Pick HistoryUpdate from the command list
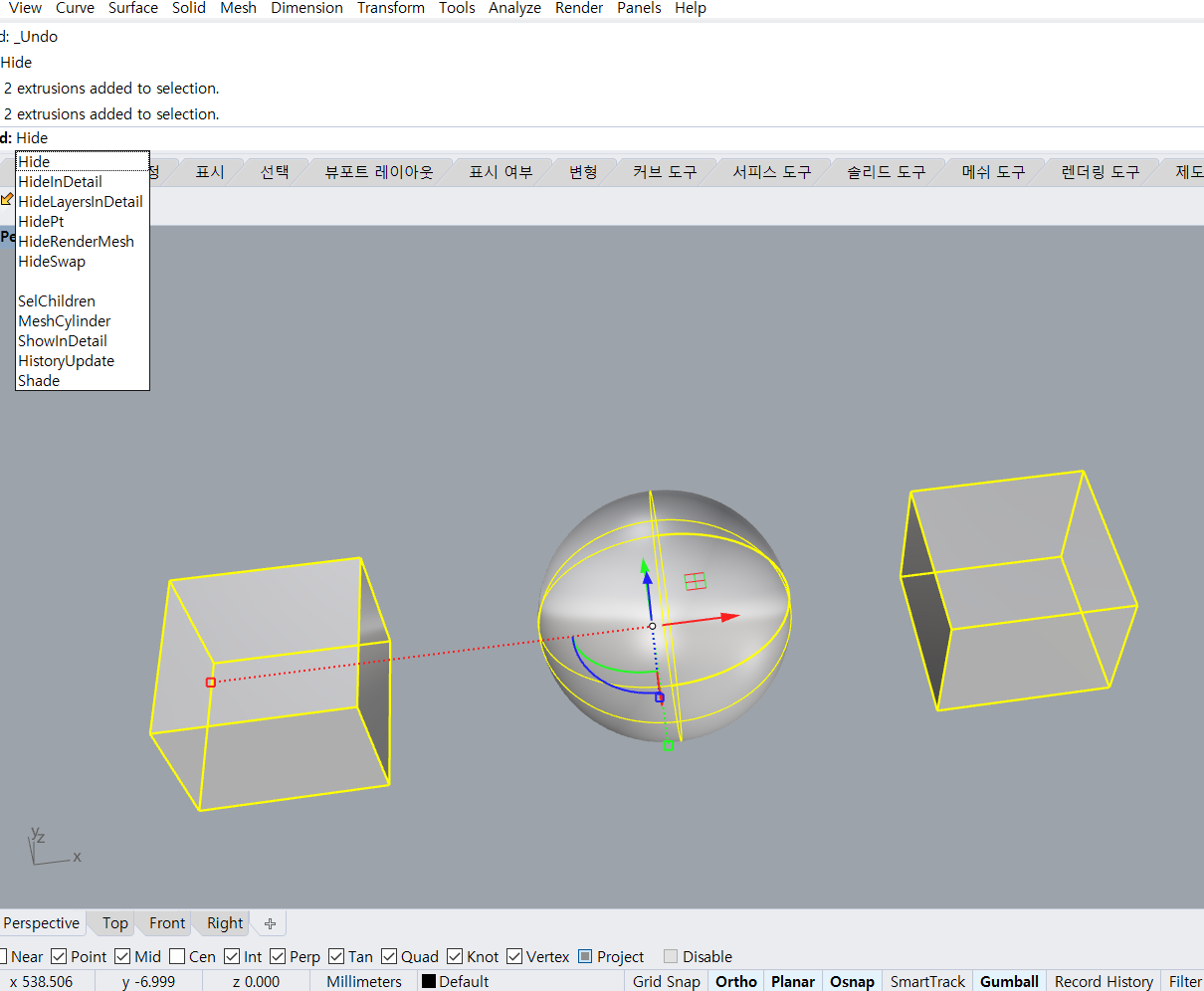1204x991 pixels. tap(83, 360)
